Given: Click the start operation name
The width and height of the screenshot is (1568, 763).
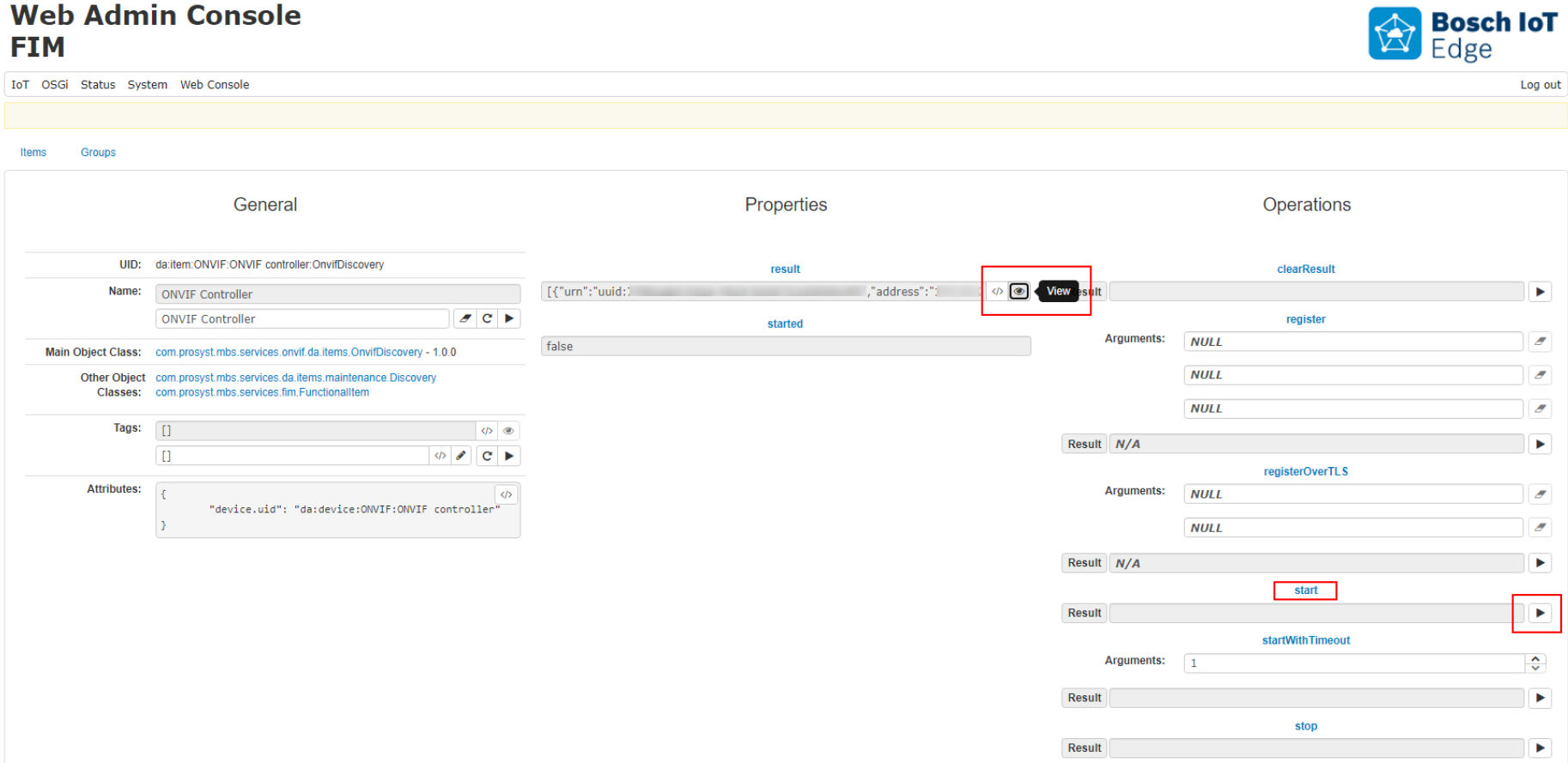Looking at the screenshot, I should [x=1306, y=590].
